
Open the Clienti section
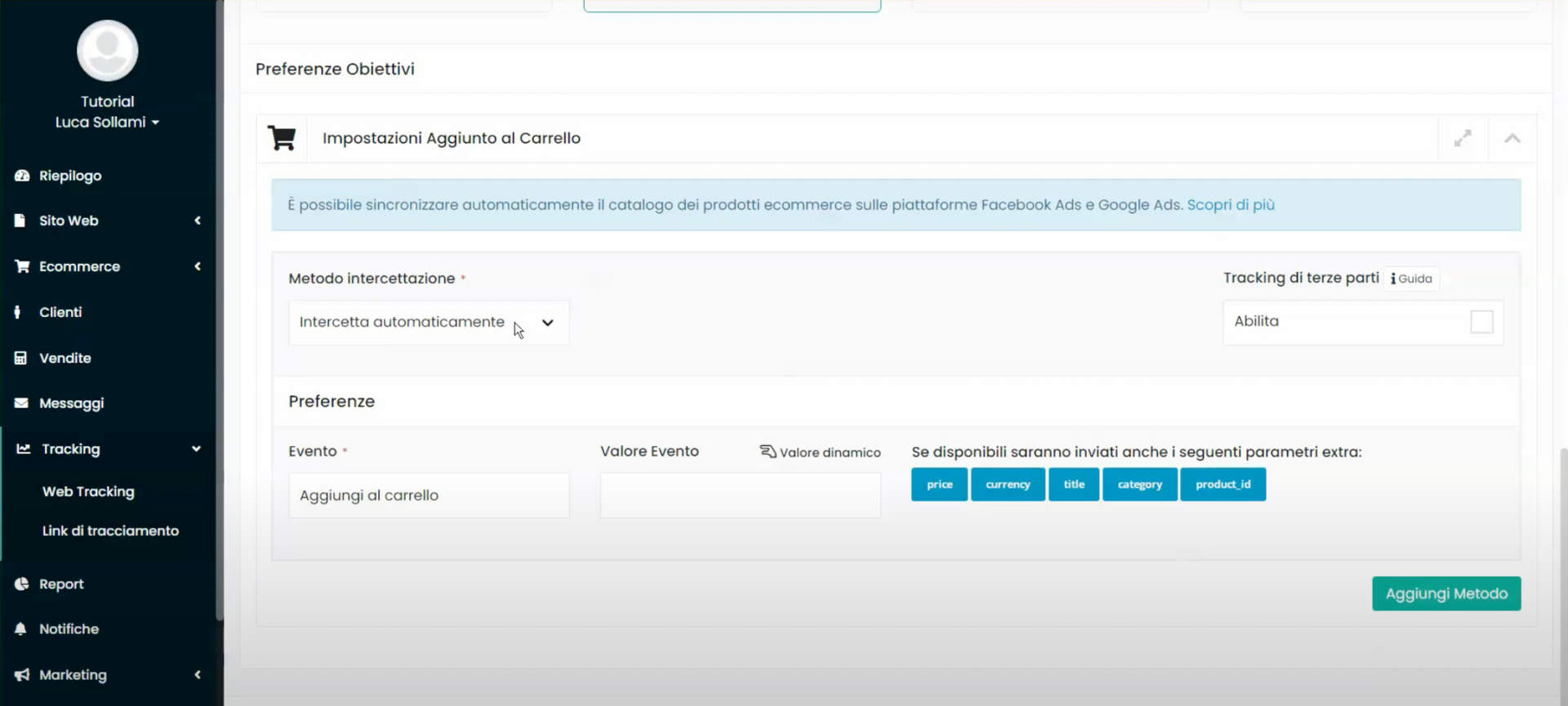click(x=60, y=312)
